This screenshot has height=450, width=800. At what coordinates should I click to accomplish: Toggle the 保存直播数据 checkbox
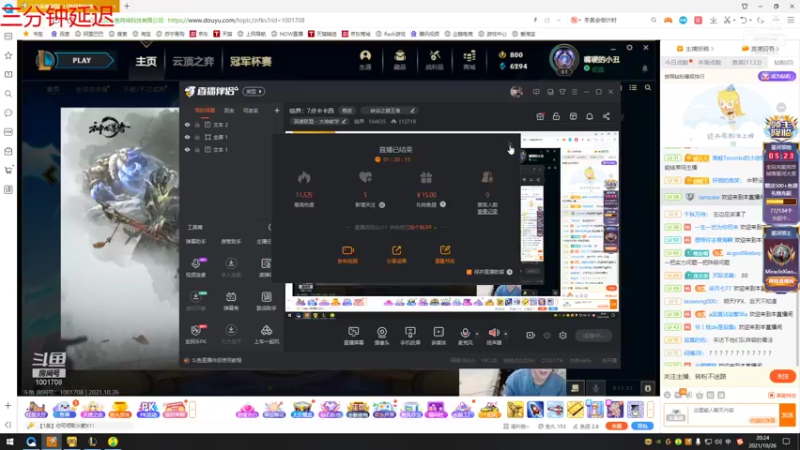469,272
